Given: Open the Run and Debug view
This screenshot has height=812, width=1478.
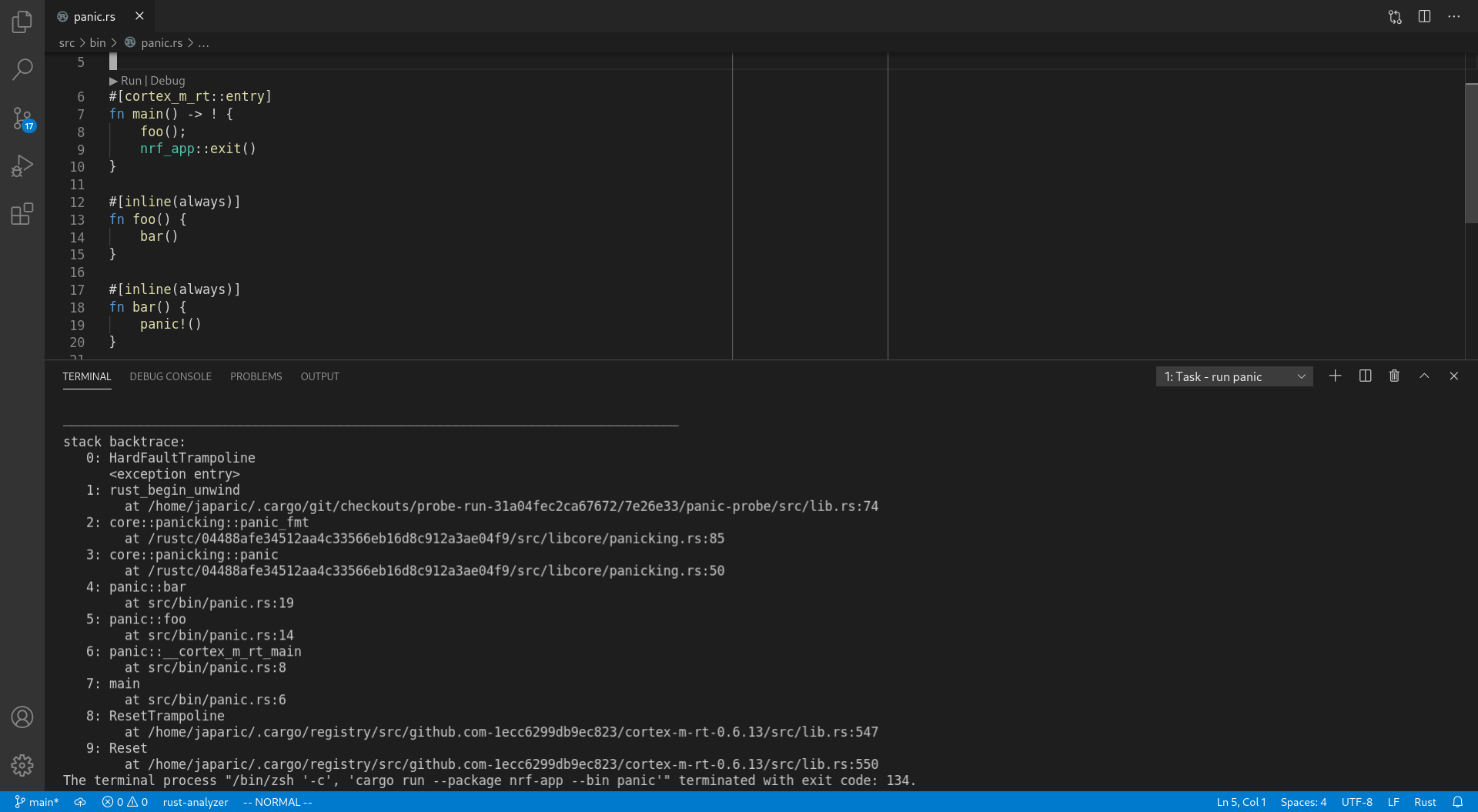Looking at the screenshot, I should [22, 165].
